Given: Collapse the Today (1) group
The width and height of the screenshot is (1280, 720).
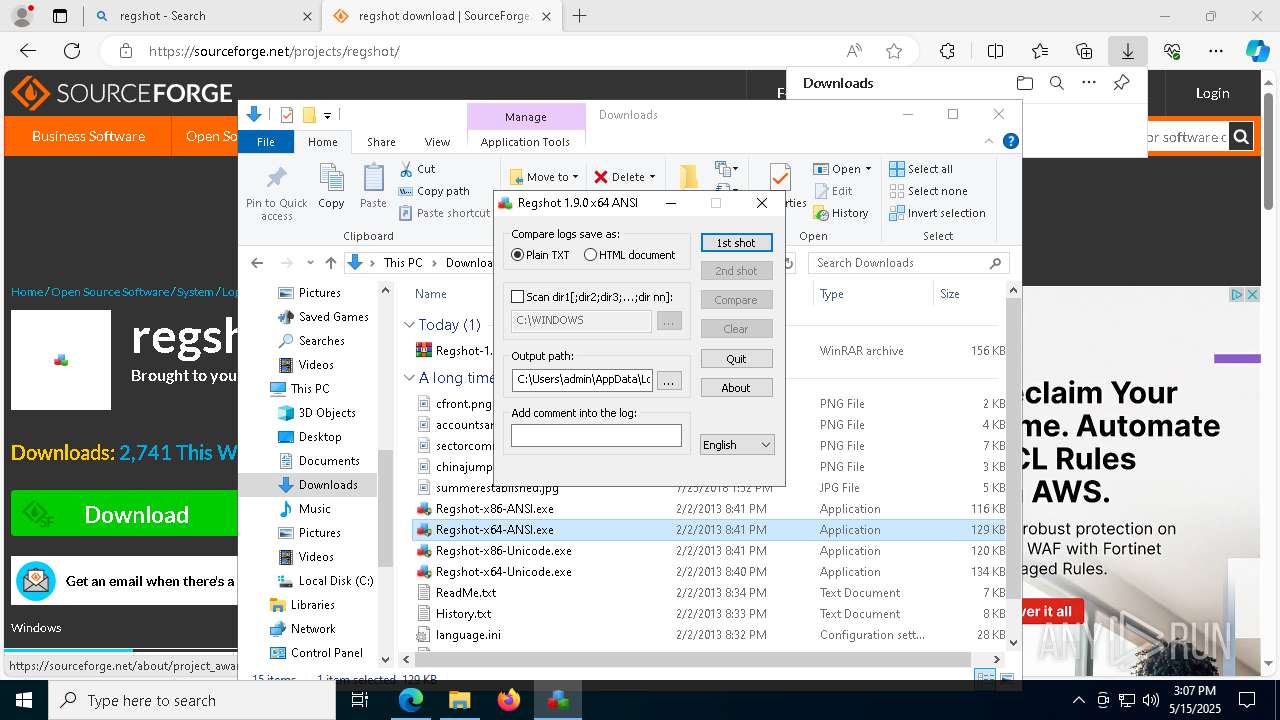Looking at the screenshot, I should click(409, 325).
